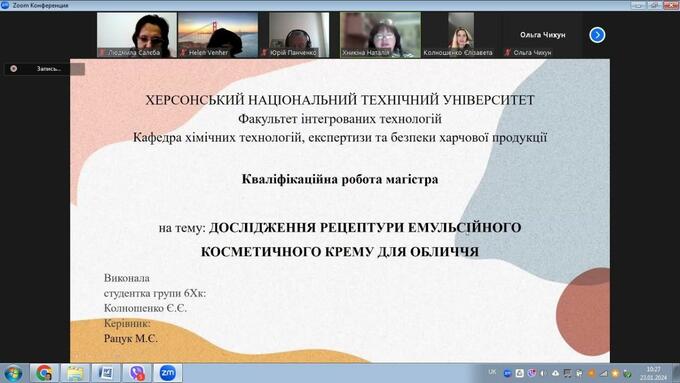Click the network signal icon in tray
The height and width of the screenshot is (383, 680).
604,373
